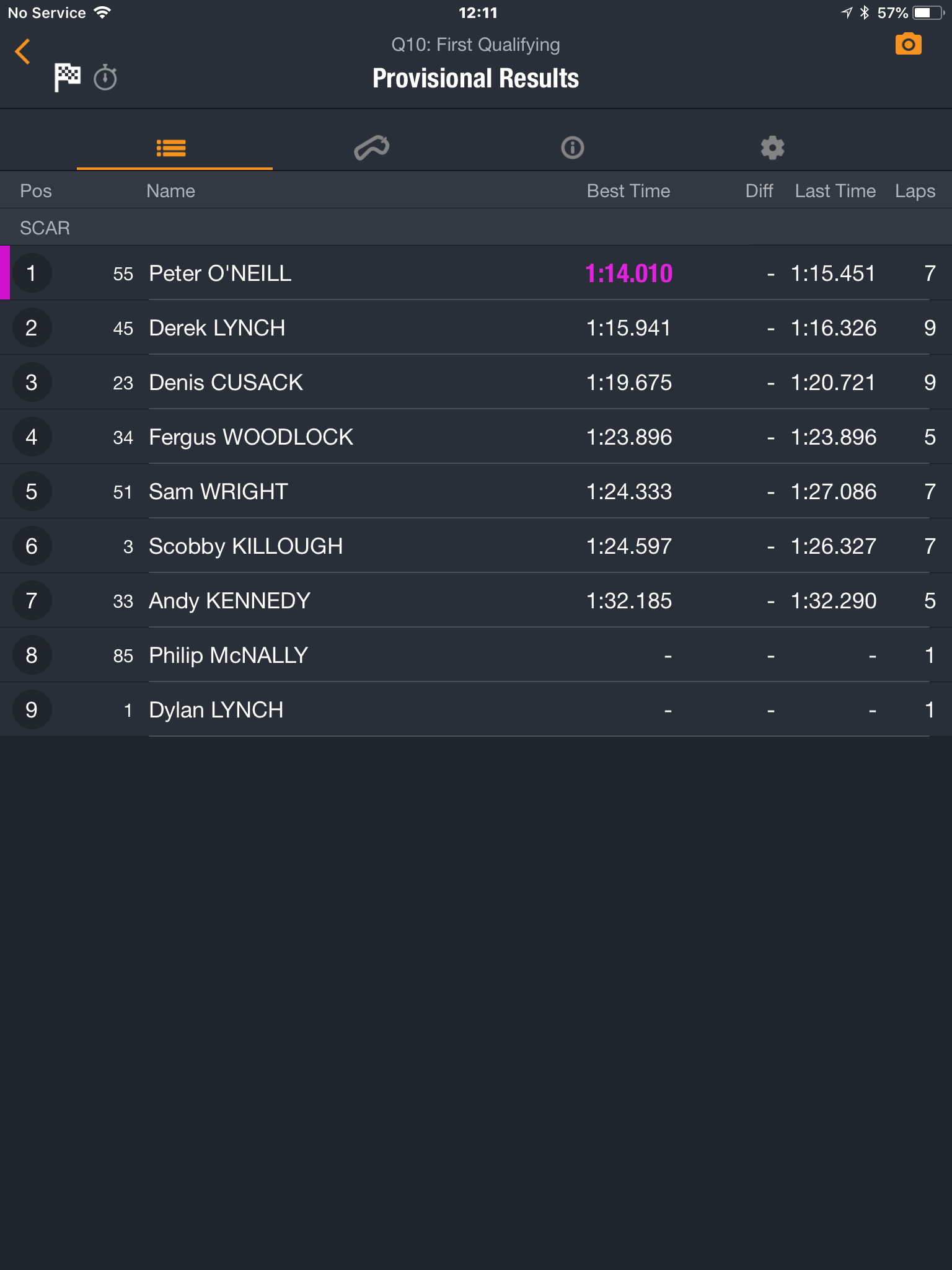Choose Scobby KILLOUGH's row
This screenshot has width=952, height=1270.
476,546
